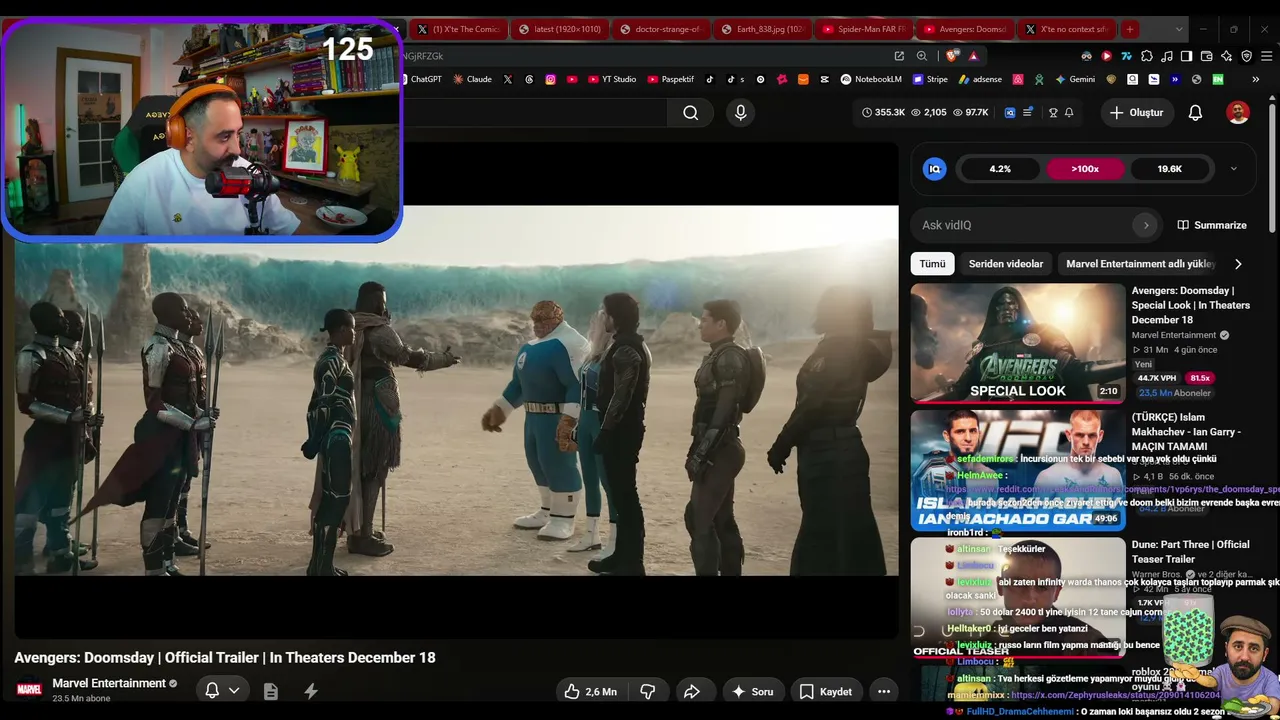Open YouTube notifications bell
This screenshot has width=1280, height=720.
point(1195,113)
